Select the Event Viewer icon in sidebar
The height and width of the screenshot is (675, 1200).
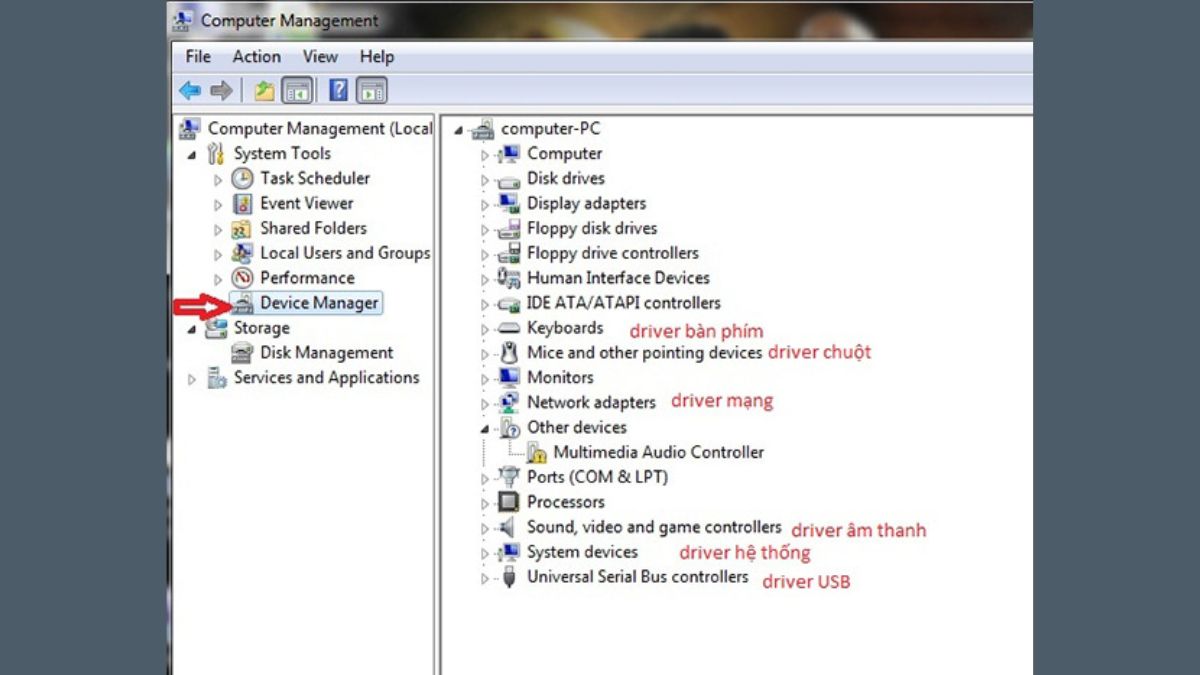pos(241,203)
